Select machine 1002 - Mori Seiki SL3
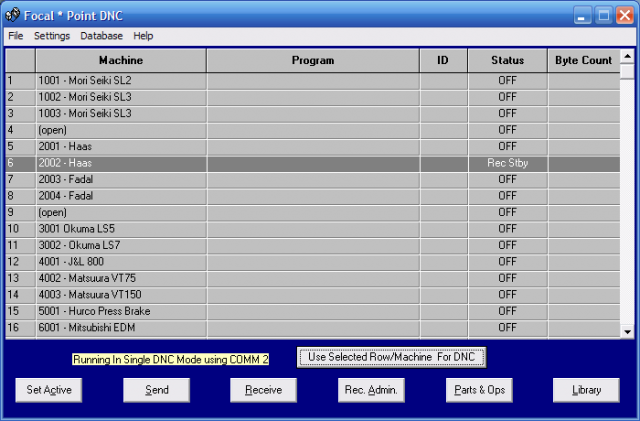Image resolution: width=640 pixels, height=421 pixels. click(x=121, y=97)
